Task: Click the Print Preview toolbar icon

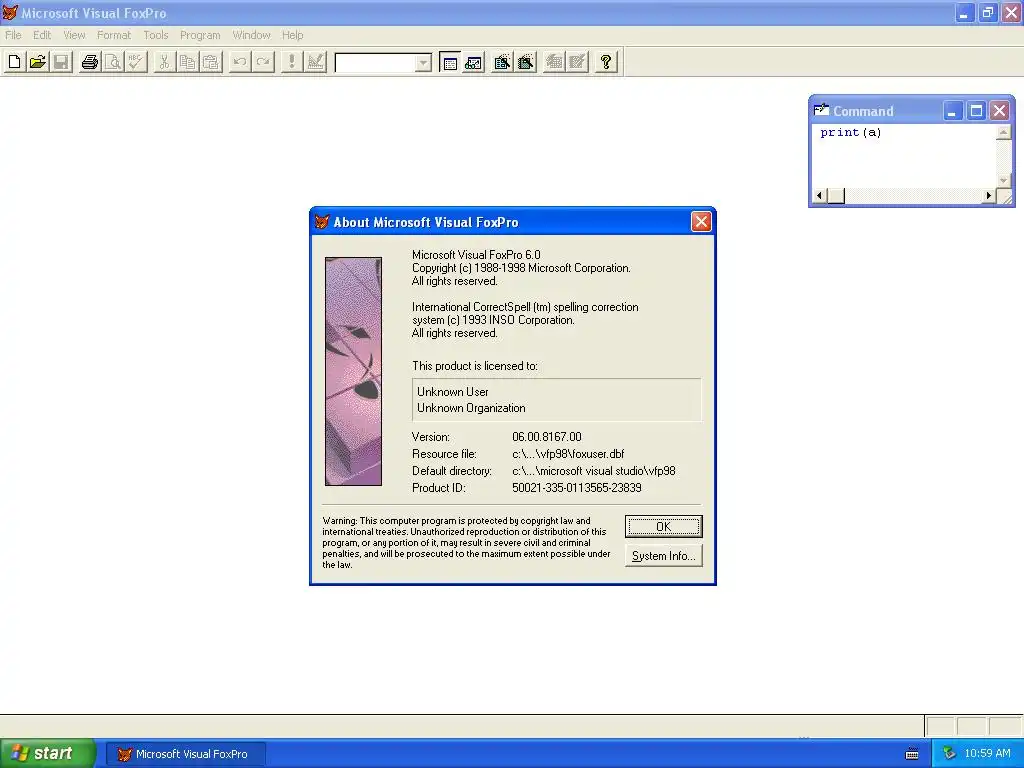Action: click(113, 62)
